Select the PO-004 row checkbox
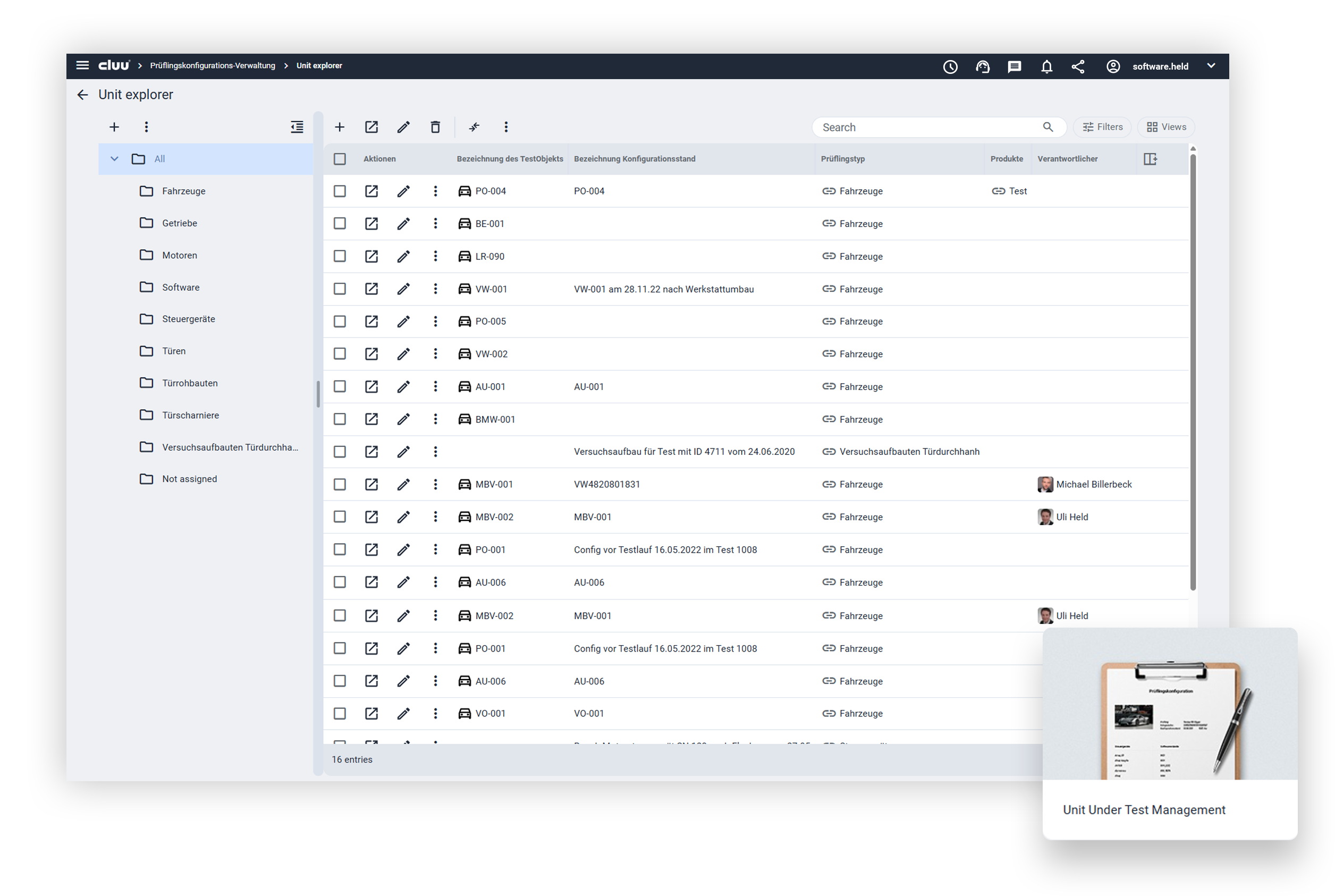Image resolution: width=1335 pixels, height=896 pixels. 340,191
